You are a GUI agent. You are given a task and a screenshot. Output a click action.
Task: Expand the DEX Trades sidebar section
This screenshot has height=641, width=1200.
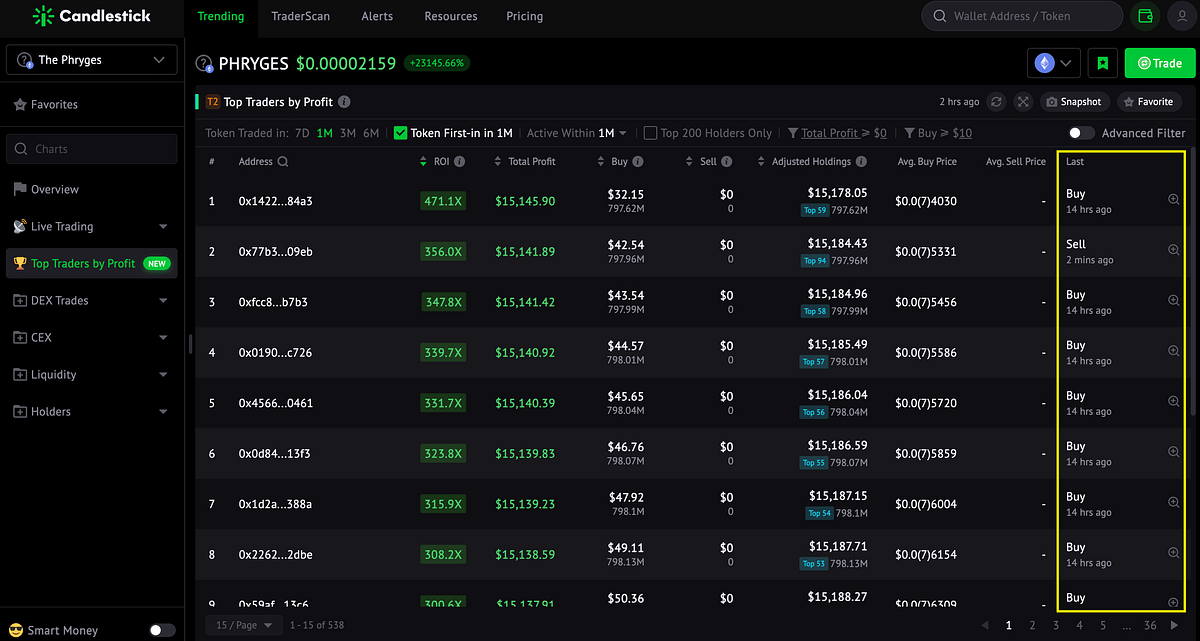point(91,300)
